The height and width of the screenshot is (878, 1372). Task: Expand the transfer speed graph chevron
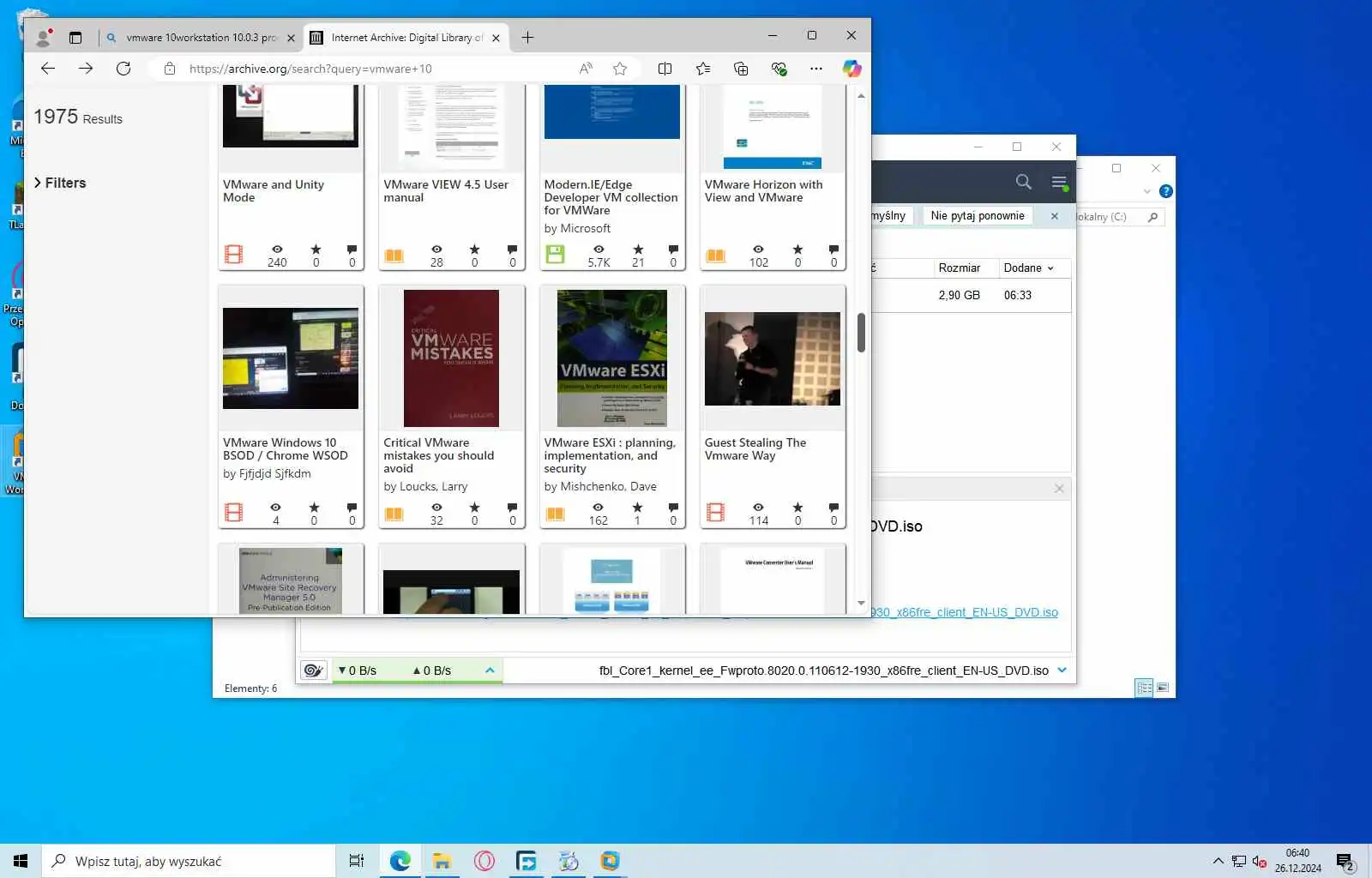pos(490,671)
